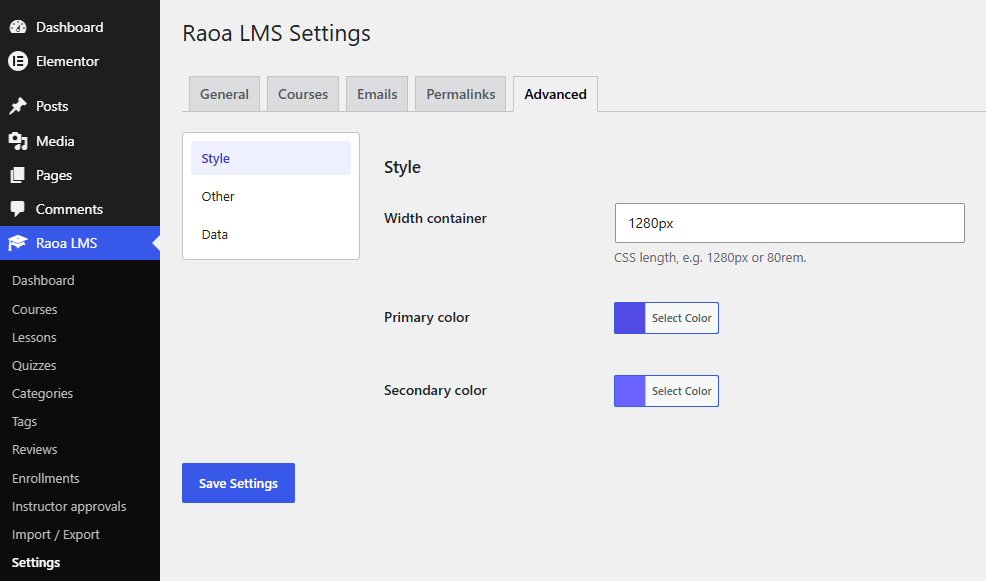
Task: Open the Categories submenu link
Action: click(x=42, y=394)
